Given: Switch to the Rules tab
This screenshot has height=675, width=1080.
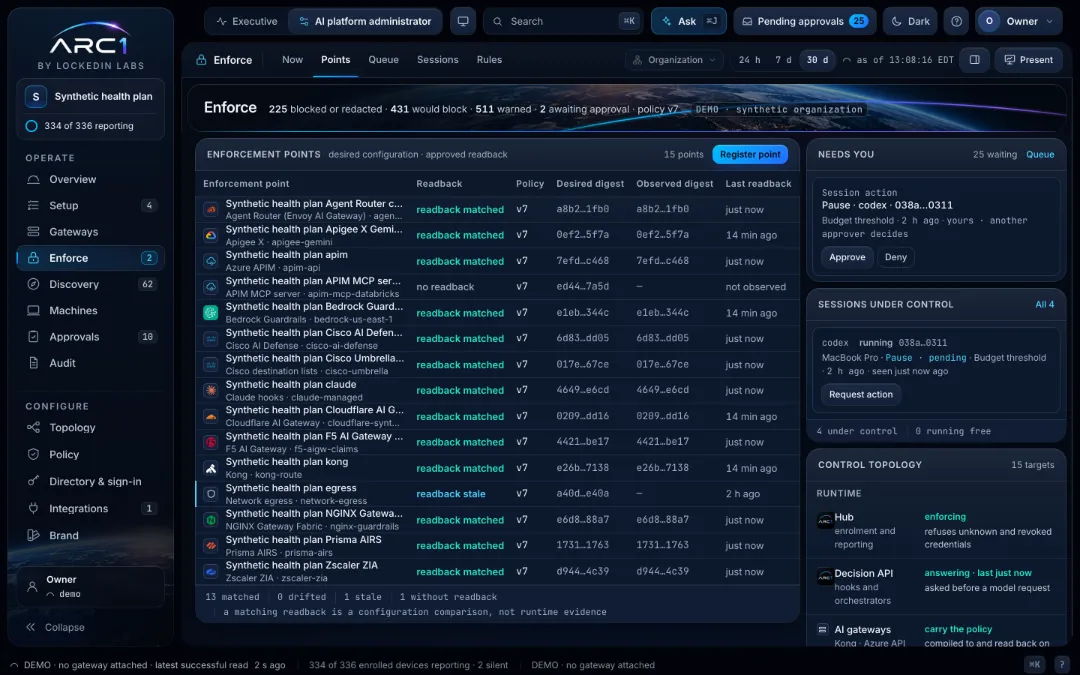Looking at the screenshot, I should [489, 60].
